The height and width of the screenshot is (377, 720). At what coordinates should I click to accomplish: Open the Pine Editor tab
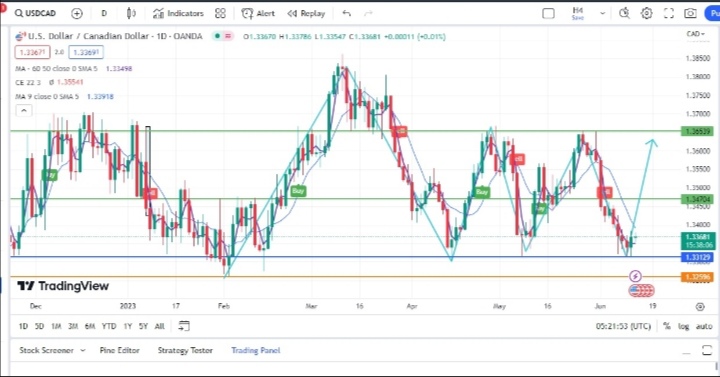click(119, 350)
